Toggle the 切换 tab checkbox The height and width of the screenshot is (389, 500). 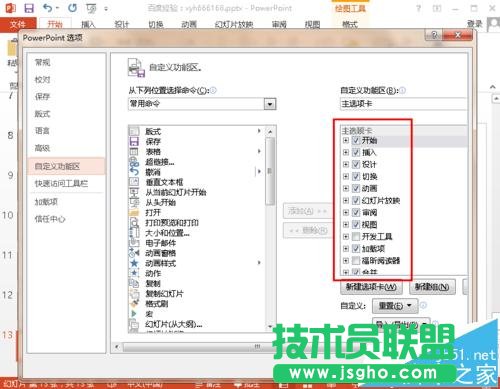tap(356, 176)
